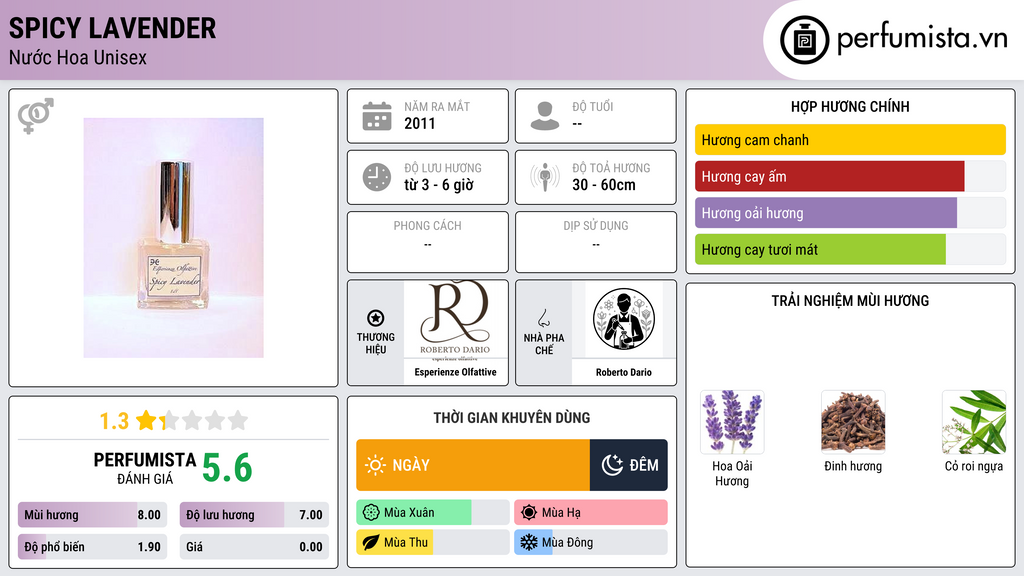1024x576 pixels.
Task: Click the Độ phổ biến 1.90 score bar
Action: (92, 547)
